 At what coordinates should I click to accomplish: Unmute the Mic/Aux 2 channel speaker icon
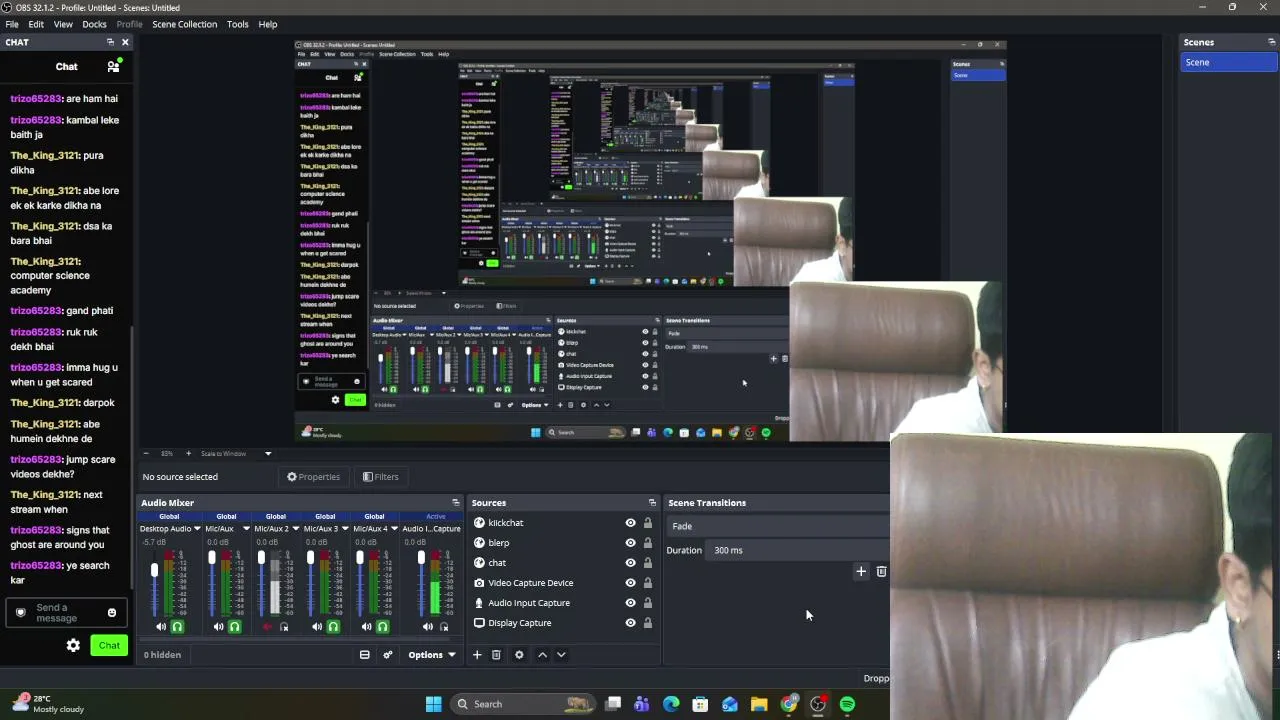click(x=267, y=627)
